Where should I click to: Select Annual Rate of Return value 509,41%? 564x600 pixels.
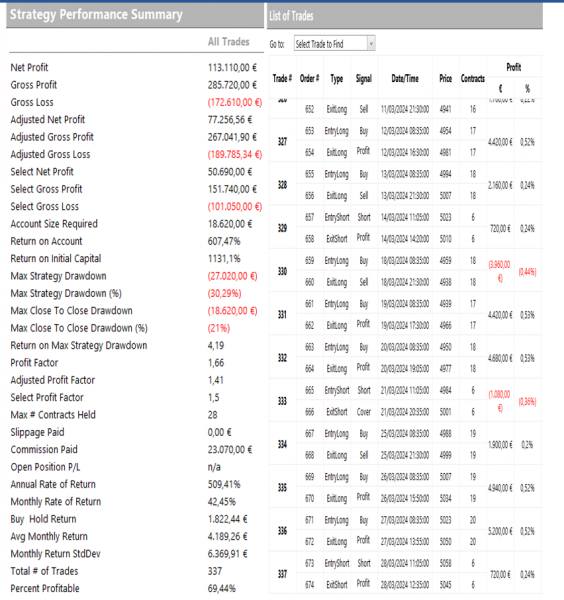click(224, 484)
